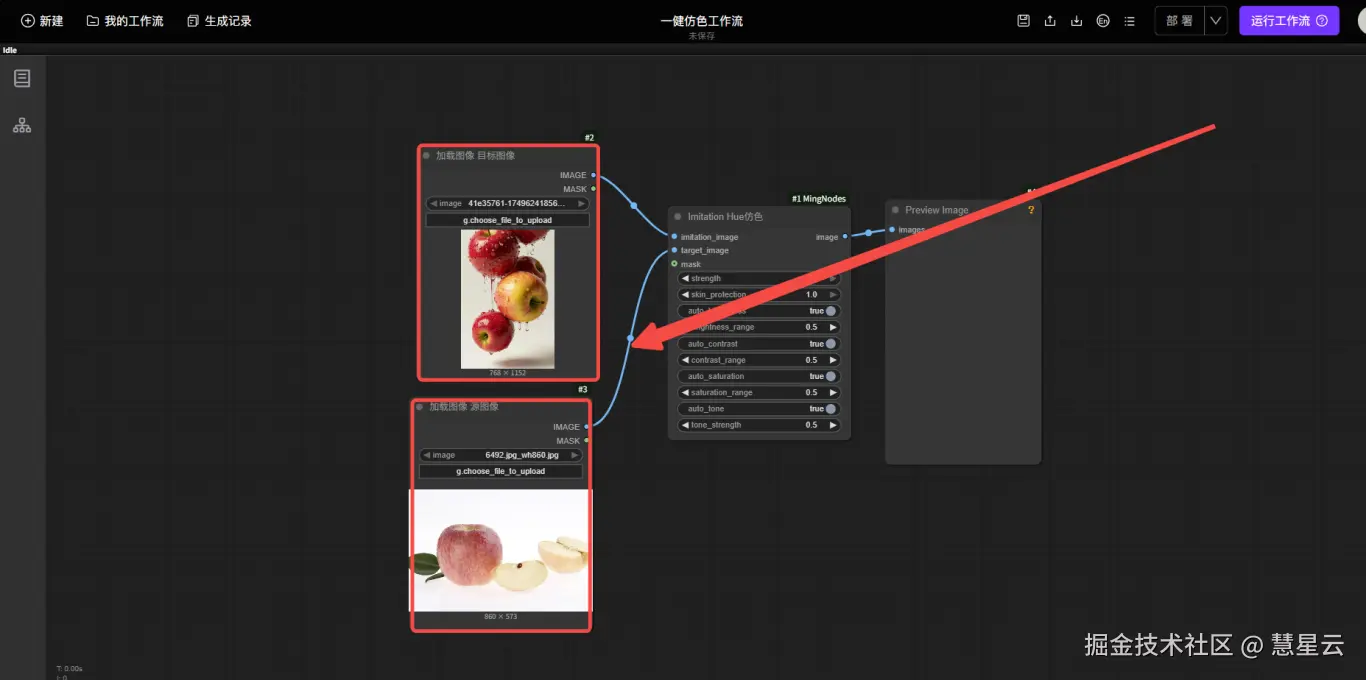
Task: Select previous image arrow on 源图像 node
Action: click(x=427, y=455)
